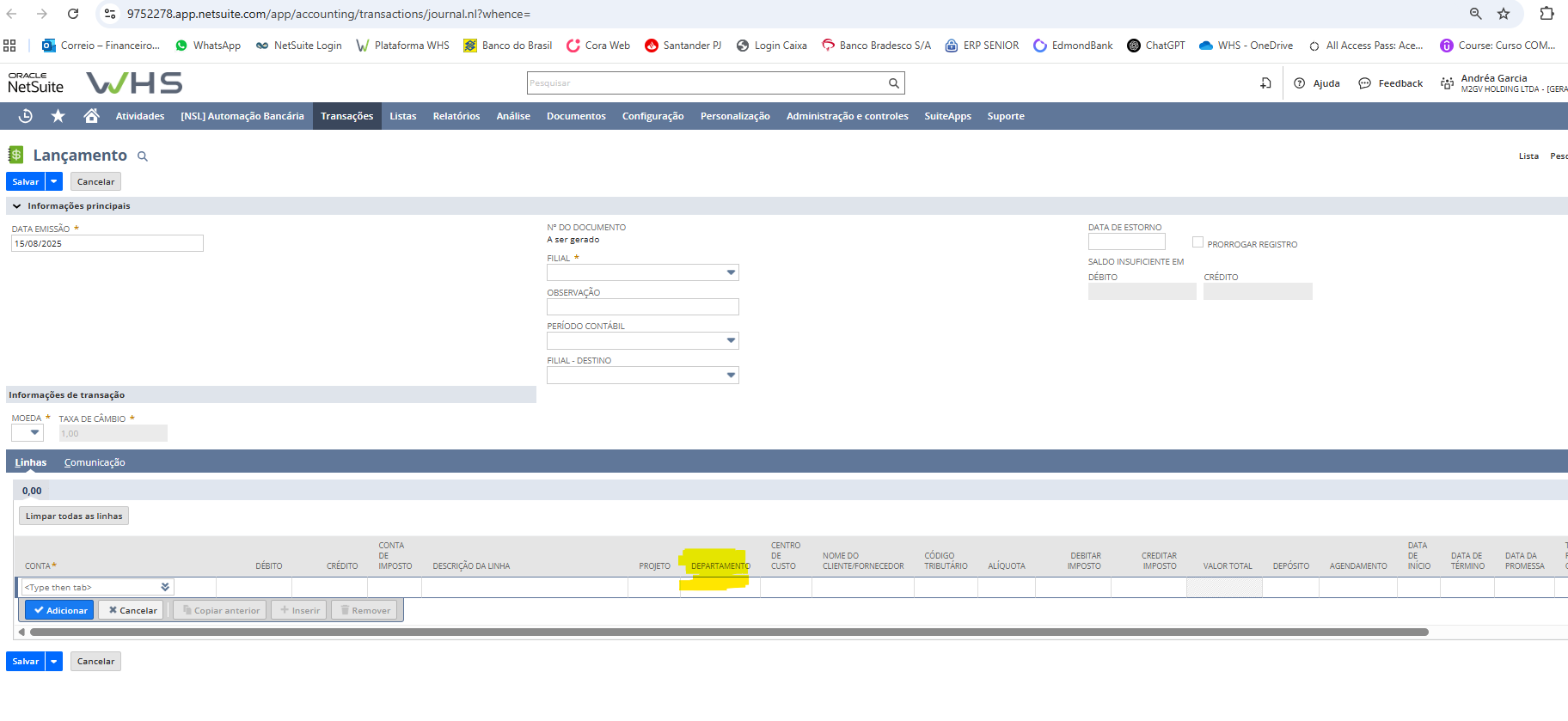1568x721 pixels.
Task: Click the recent records history icon
Action: (26, 116)
